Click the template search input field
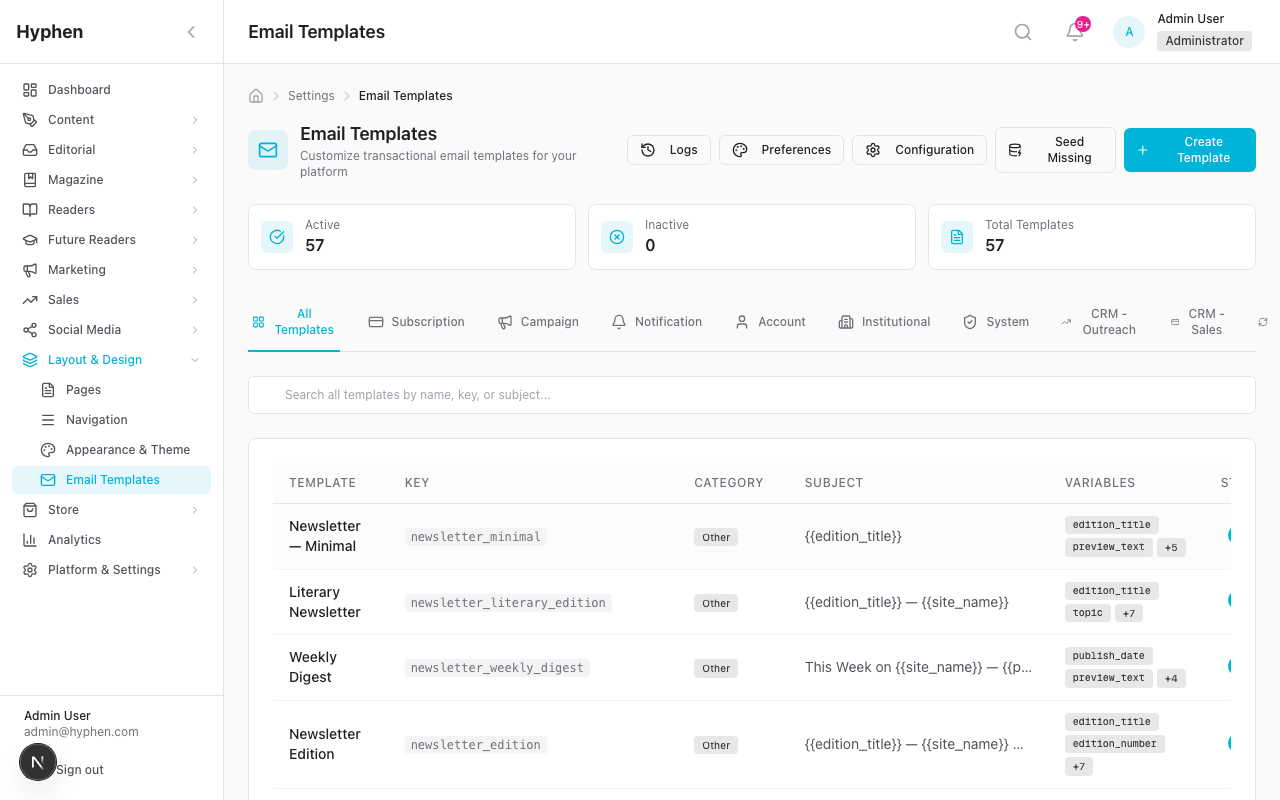 click(x=752, y=394)
